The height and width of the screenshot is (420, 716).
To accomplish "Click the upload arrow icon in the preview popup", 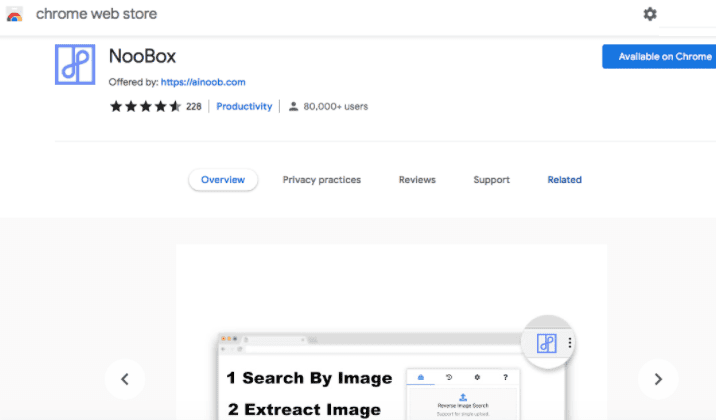I will [x=463, y=397].
